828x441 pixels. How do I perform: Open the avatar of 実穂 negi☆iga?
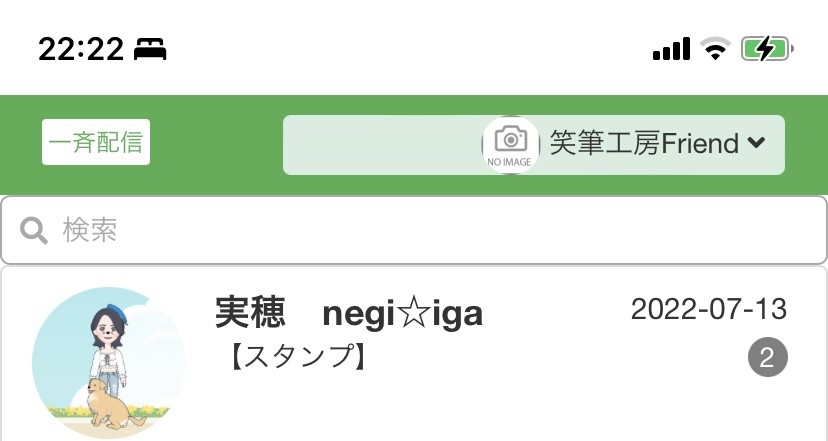tap(108, 363)
